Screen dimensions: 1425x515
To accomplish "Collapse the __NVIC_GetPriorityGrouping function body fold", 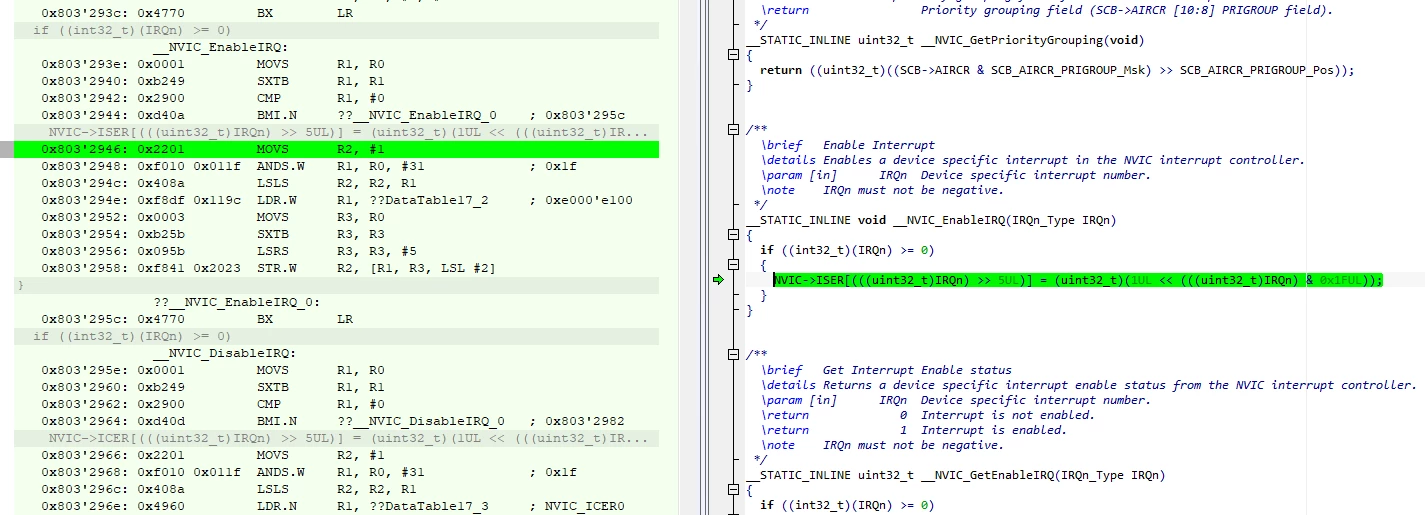I will pyautogui.click(x=733, y=56).
